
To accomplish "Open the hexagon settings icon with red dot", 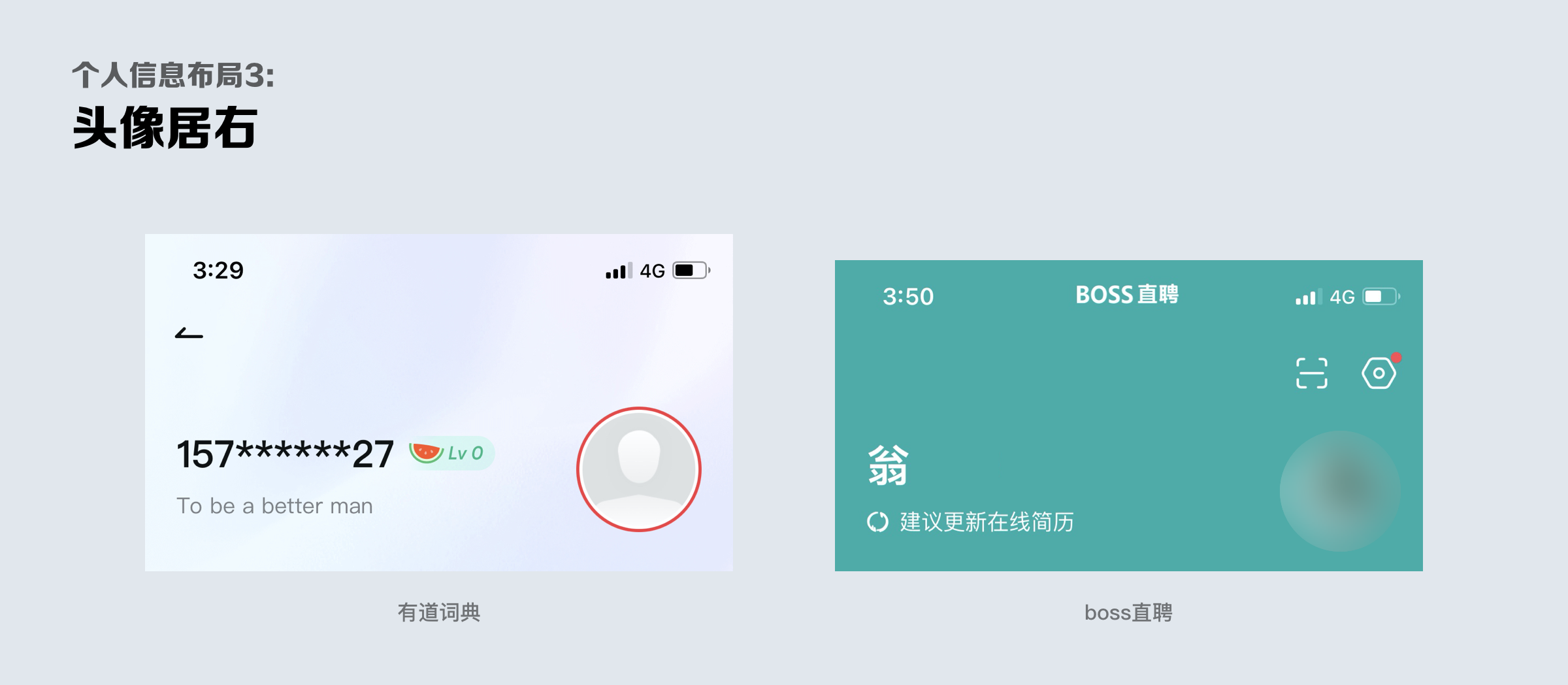I will 1379,373.
